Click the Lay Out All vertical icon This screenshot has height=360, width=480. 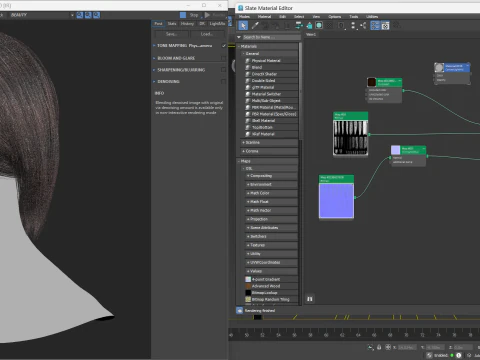coord(353,26)
